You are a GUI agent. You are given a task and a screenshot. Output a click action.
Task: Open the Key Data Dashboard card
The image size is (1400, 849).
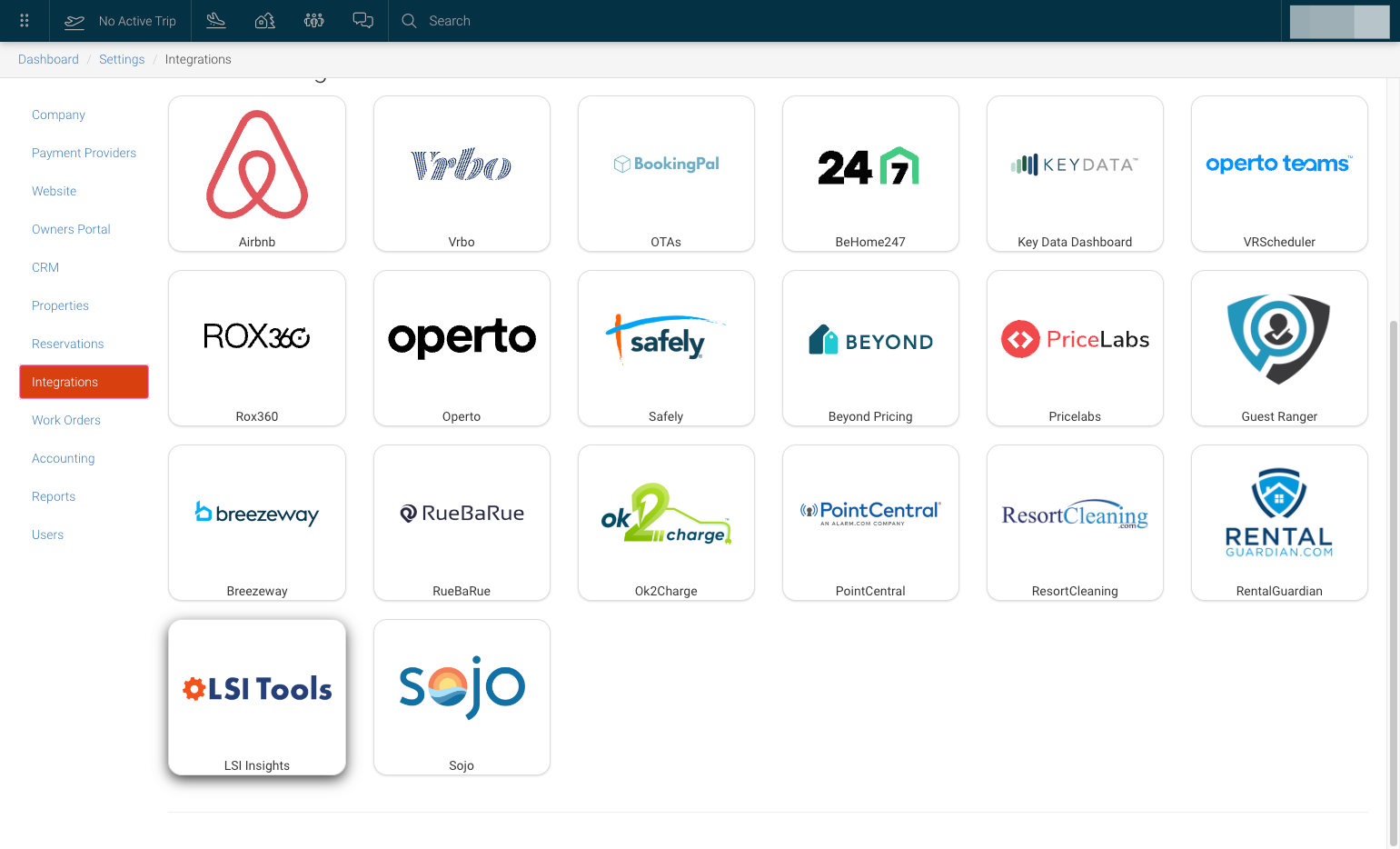click(1075, 174)
